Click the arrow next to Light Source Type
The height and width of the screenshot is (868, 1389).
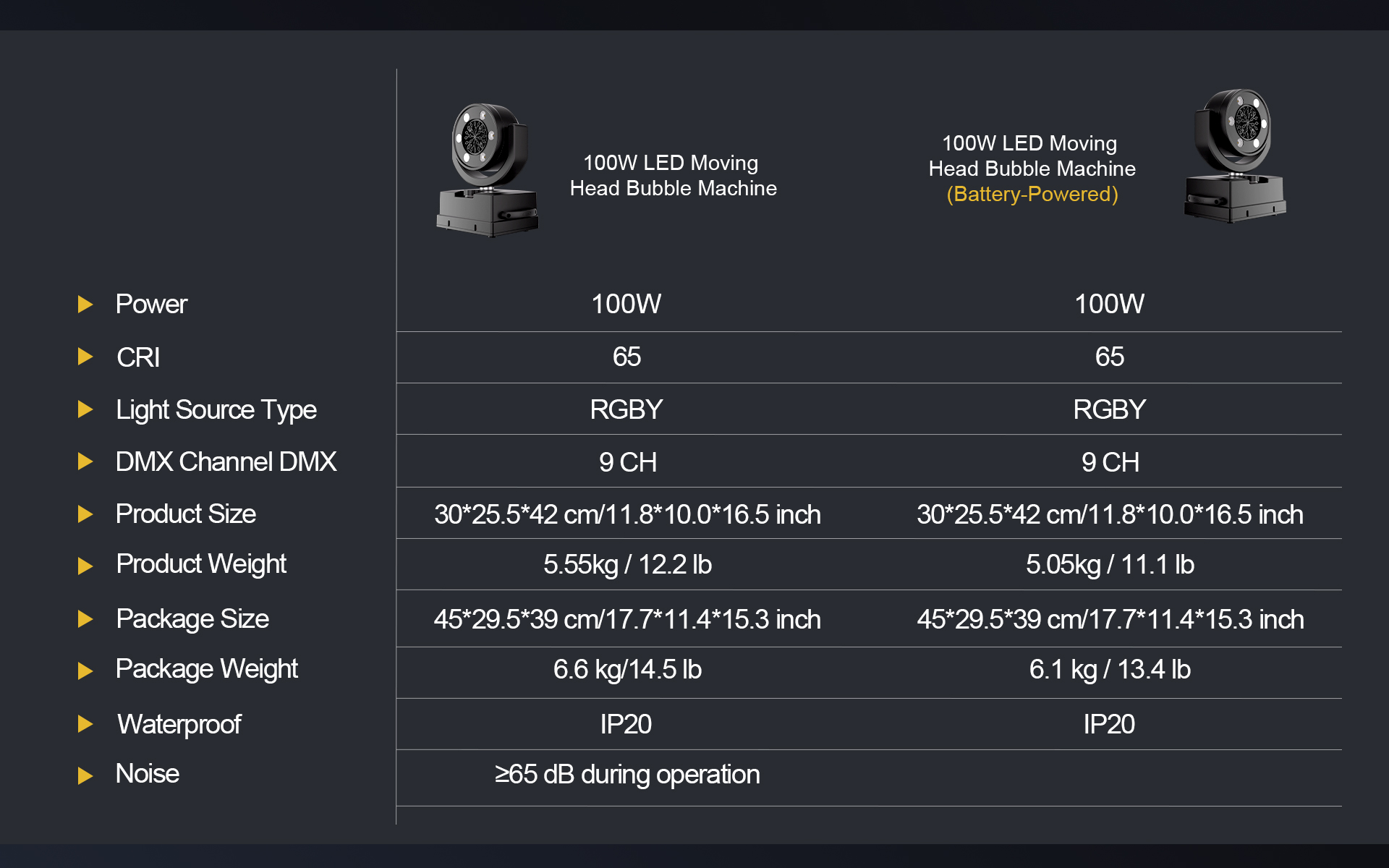[x=85, y=409]
